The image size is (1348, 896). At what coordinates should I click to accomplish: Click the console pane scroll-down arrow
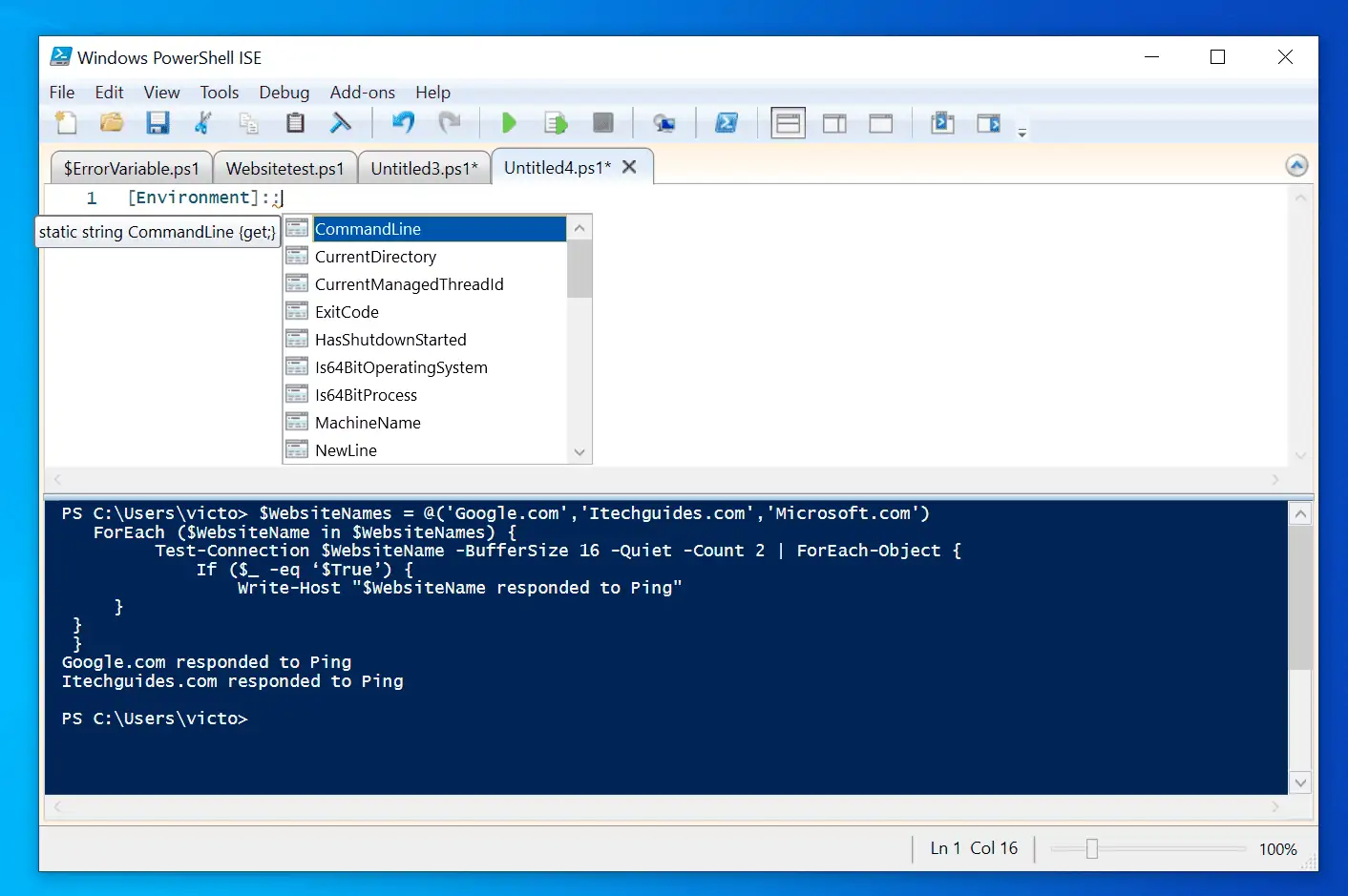click(x=1299, y=782)
